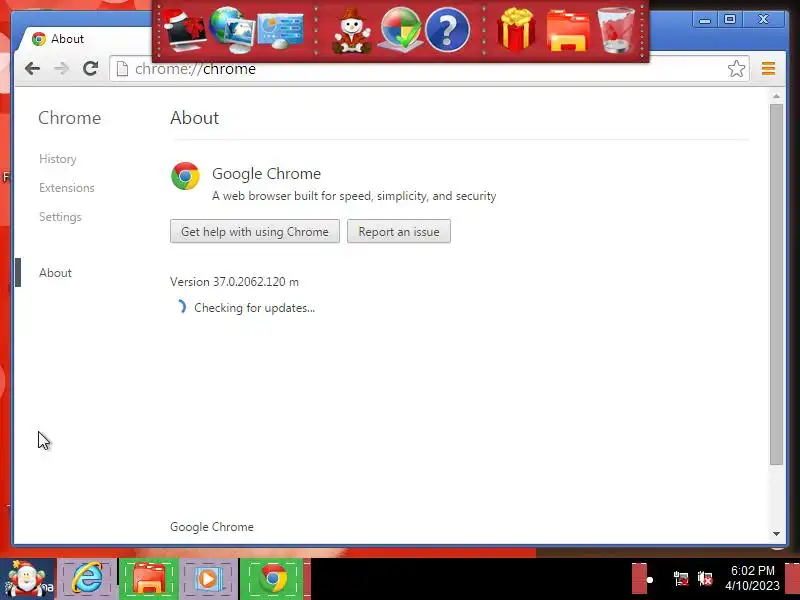
Task: Bookmark this page with the star icon
Action: [736, 68]
